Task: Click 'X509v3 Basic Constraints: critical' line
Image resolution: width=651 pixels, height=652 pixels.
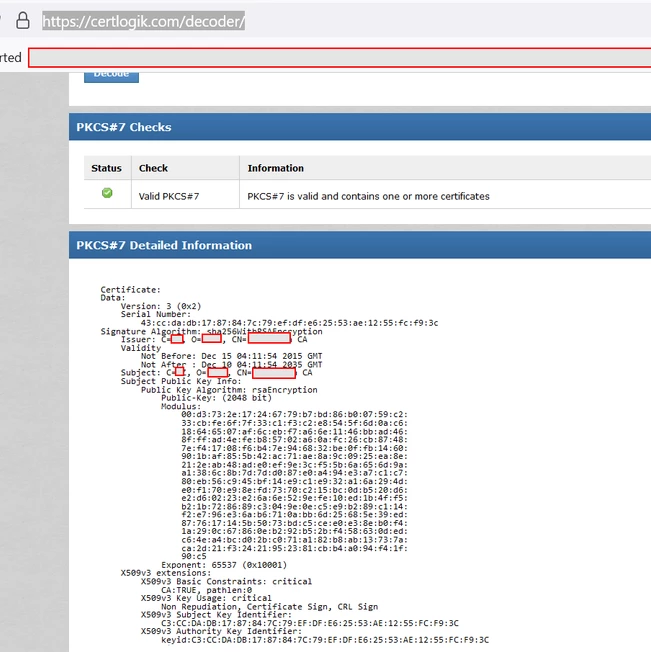Action: tap(226, 581)
